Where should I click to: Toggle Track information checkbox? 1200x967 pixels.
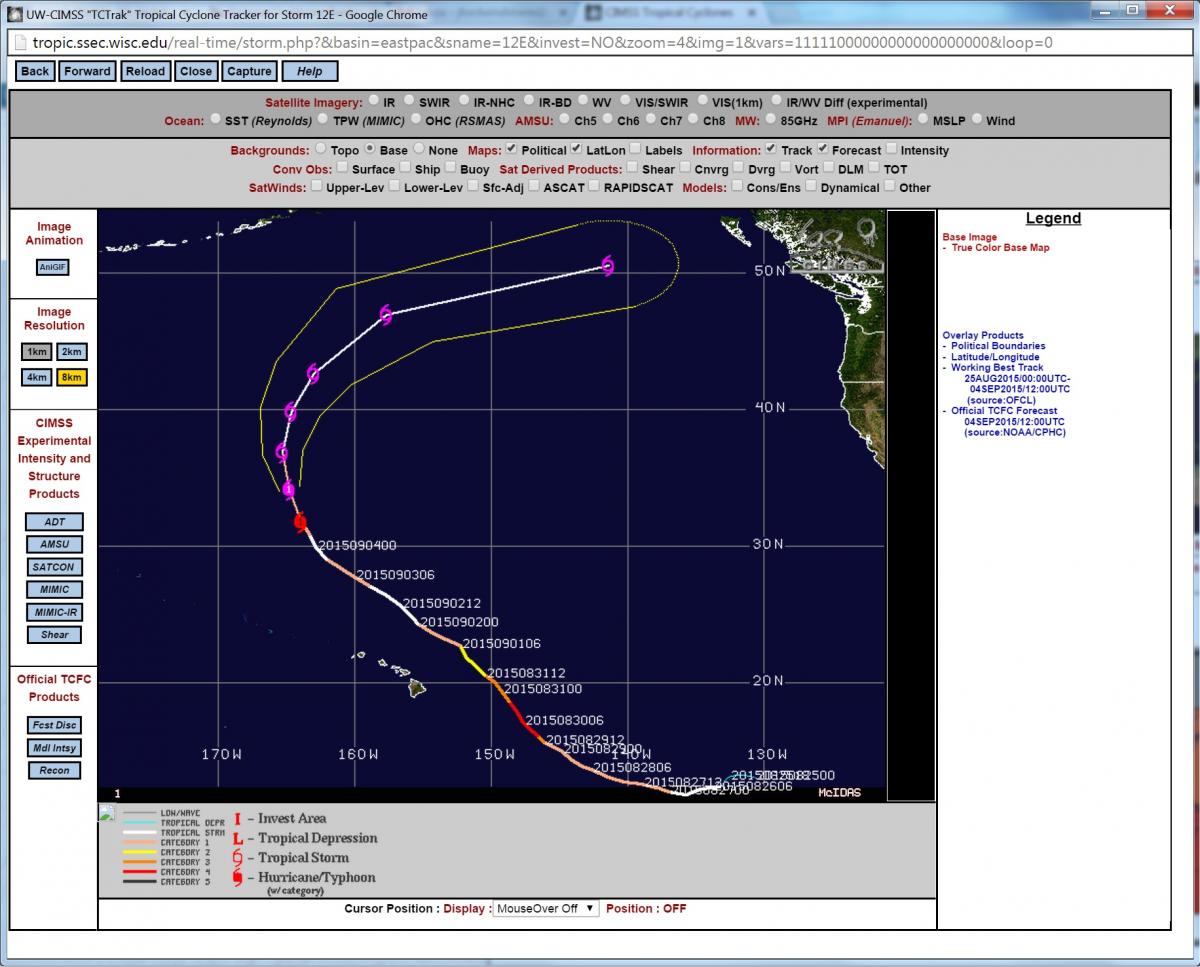tap(771, 149)
